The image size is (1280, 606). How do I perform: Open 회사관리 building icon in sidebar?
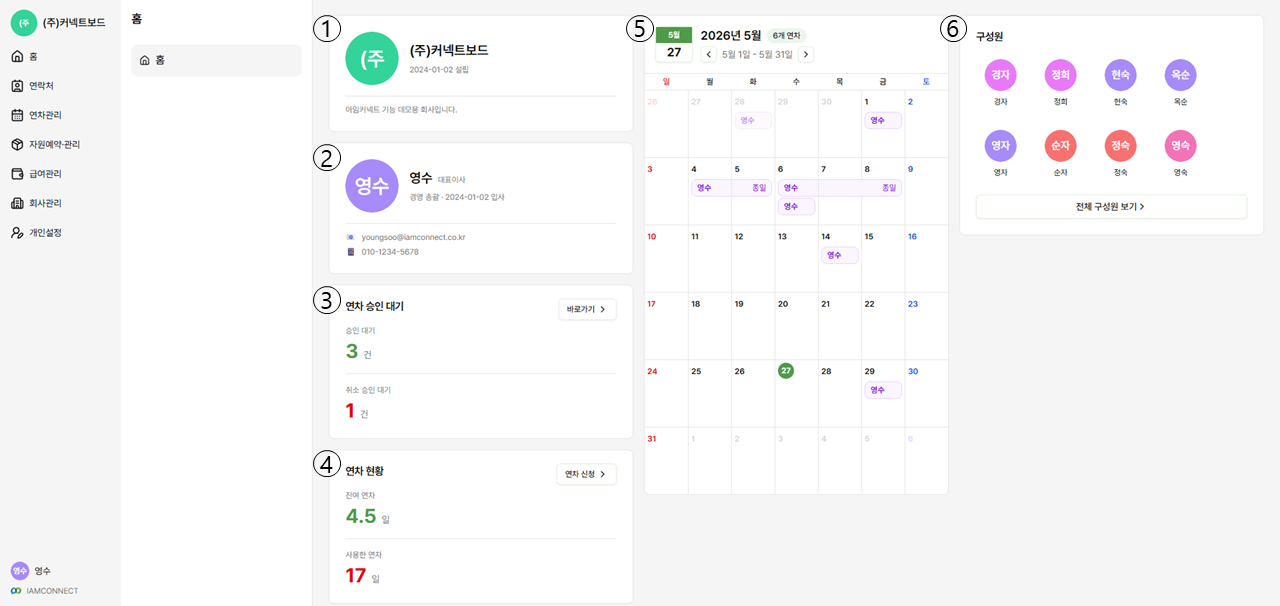(17, 203)
